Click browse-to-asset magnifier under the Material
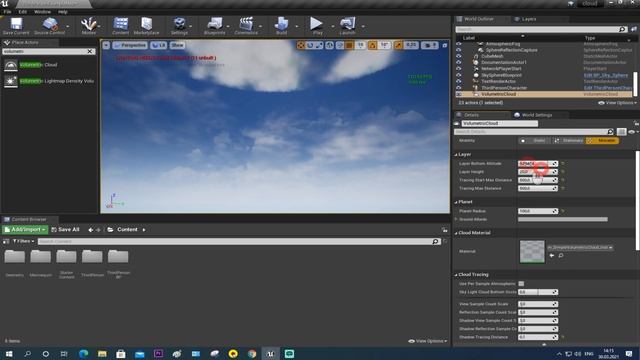 click(561, 256)
